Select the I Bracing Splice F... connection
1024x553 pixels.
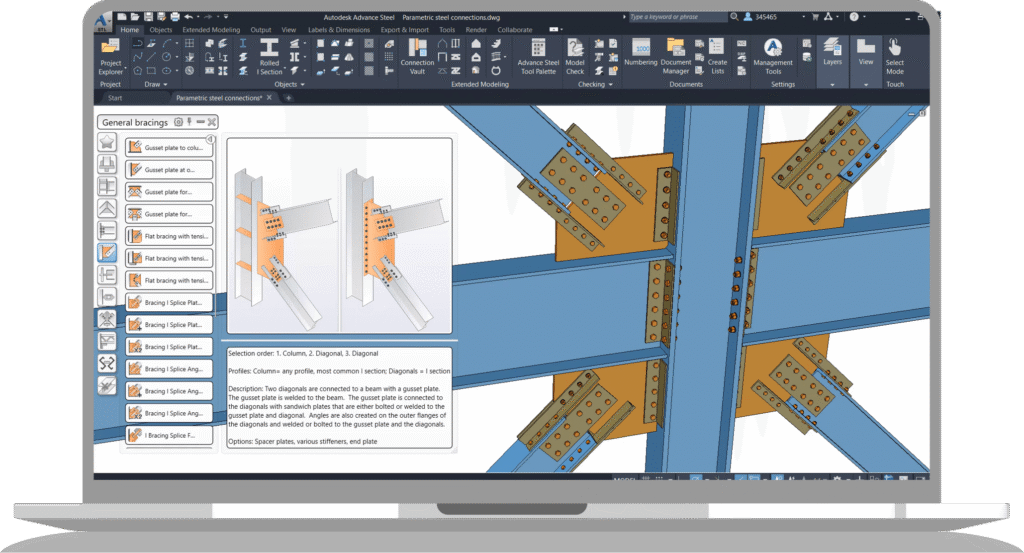(169, 435)
